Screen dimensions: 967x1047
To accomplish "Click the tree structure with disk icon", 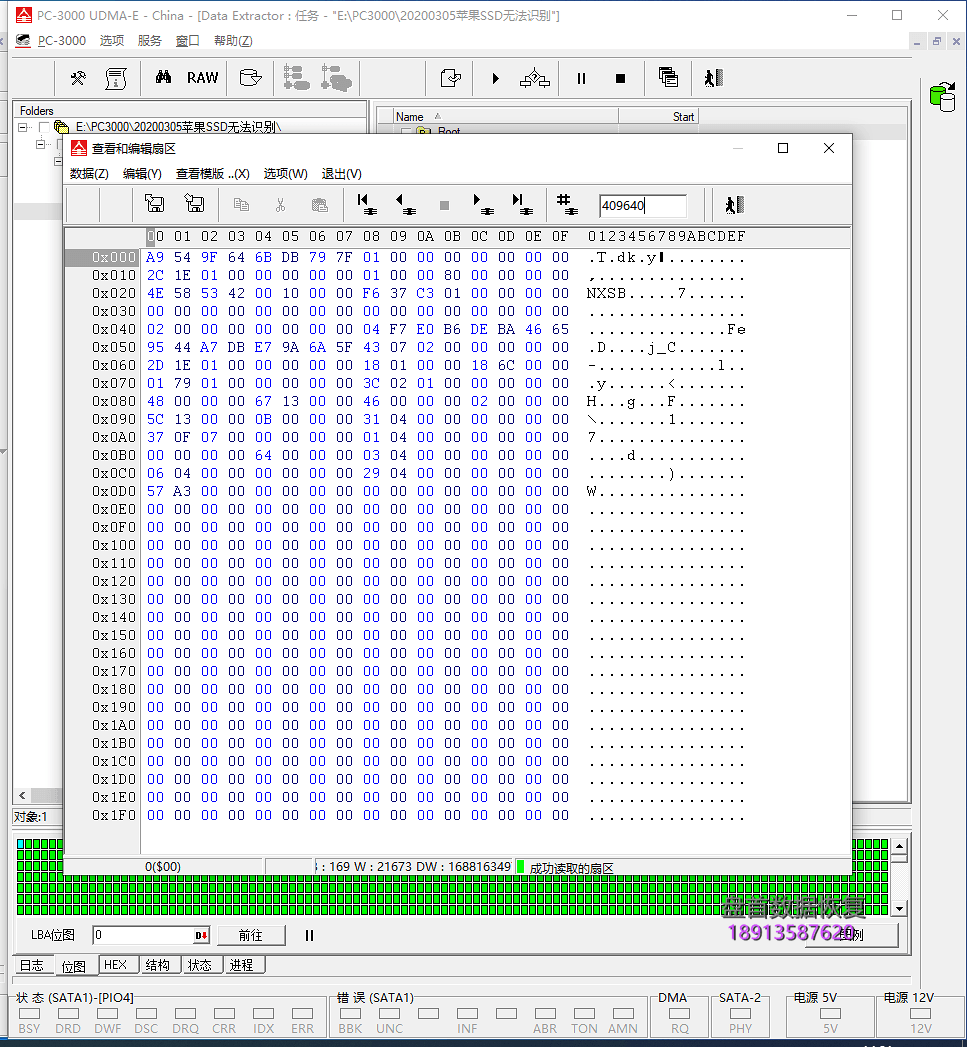I will coord(296,78).
